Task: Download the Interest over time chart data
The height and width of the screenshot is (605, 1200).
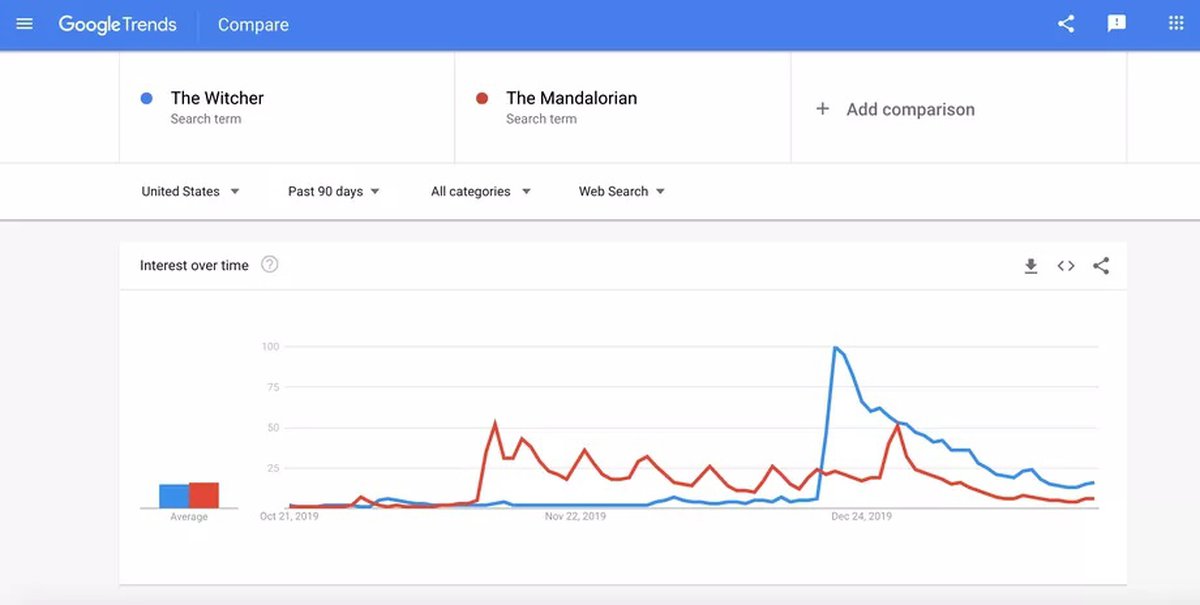Action: pyautogui.click(x=1031, y=266)
